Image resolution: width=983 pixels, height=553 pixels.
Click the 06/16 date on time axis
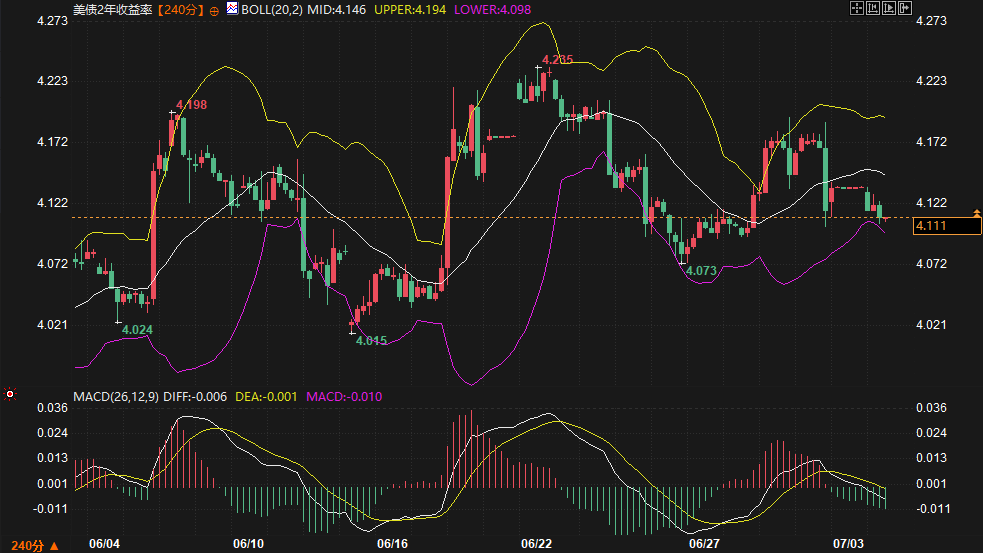tap(392, 544)
